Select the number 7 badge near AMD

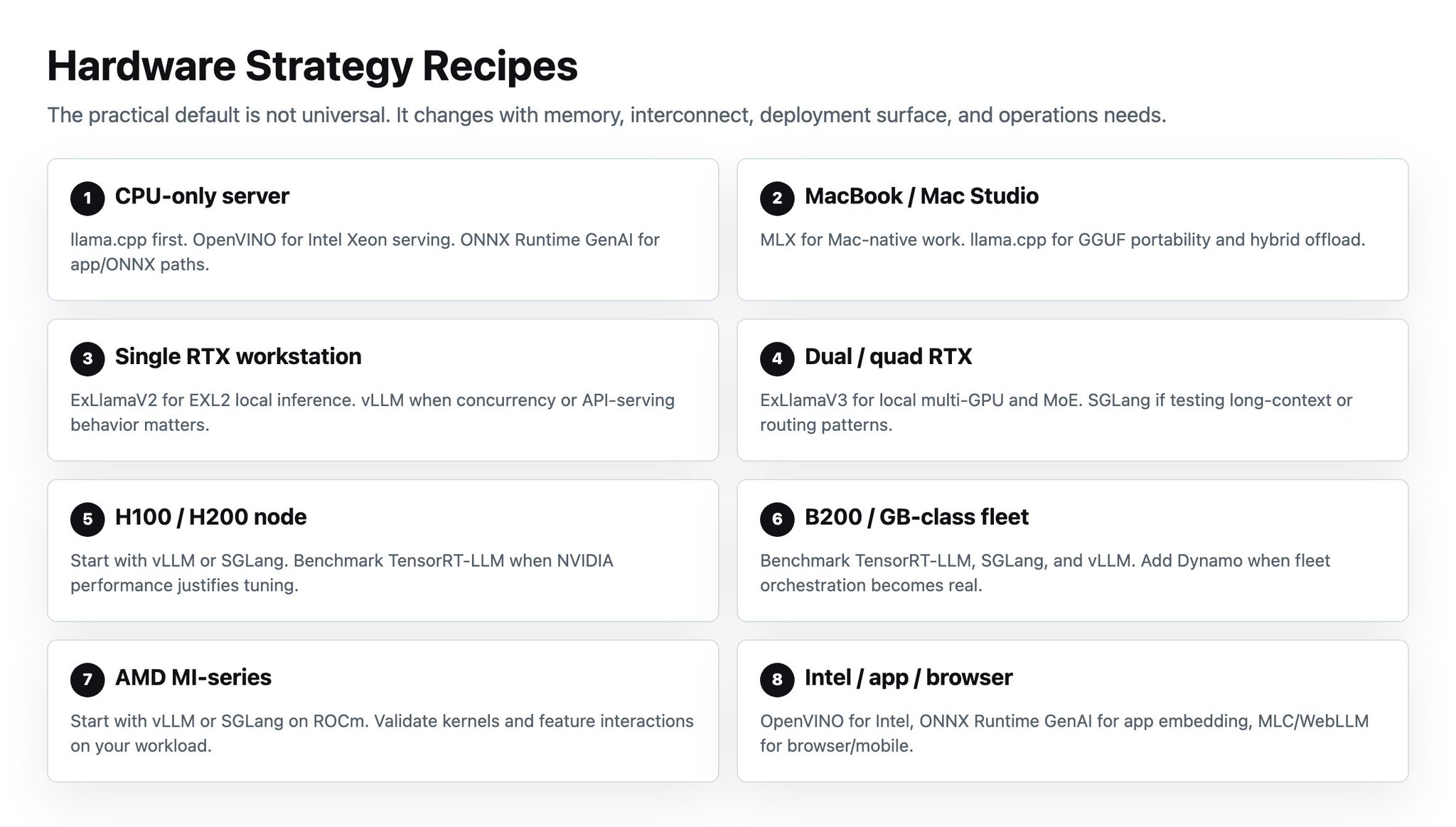point(87,679)
